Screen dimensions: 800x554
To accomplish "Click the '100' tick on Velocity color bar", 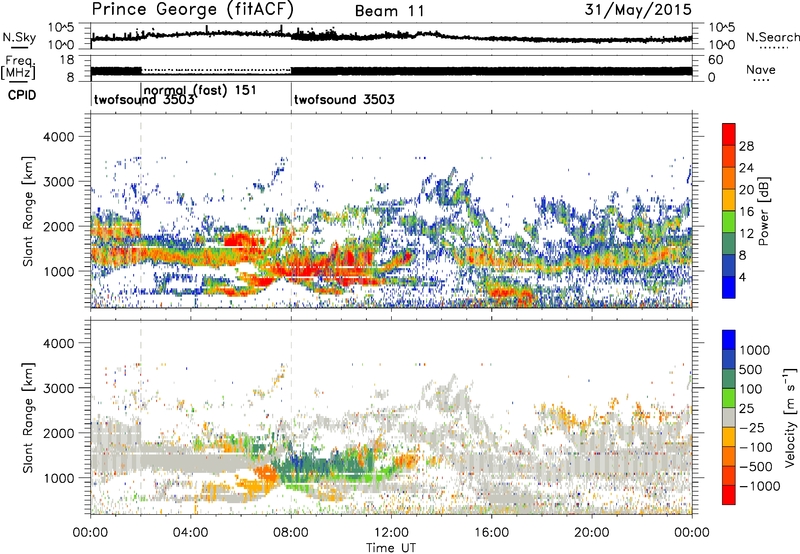I will (x=751, y=389).
